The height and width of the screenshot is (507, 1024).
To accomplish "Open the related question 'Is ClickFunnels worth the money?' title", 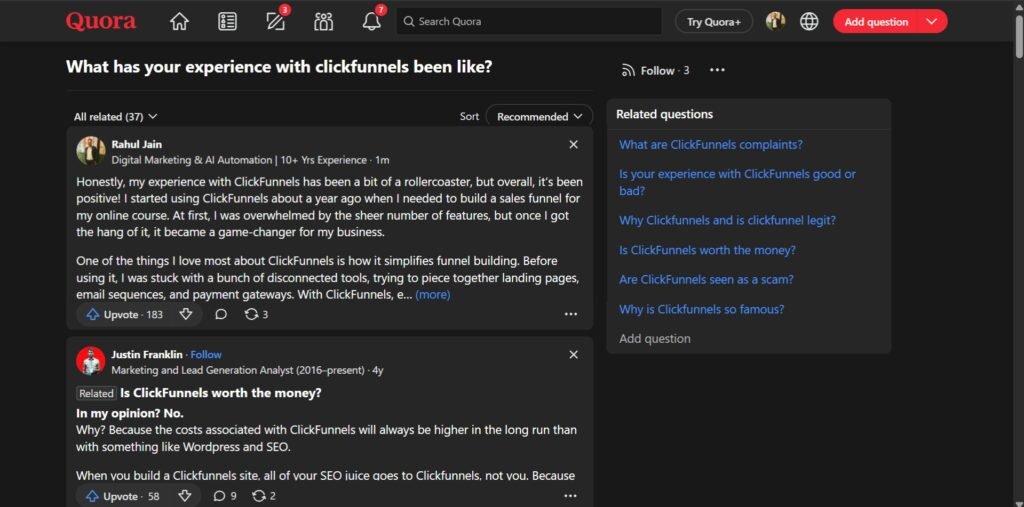I will pyautogui.click(x=221, y=393).
